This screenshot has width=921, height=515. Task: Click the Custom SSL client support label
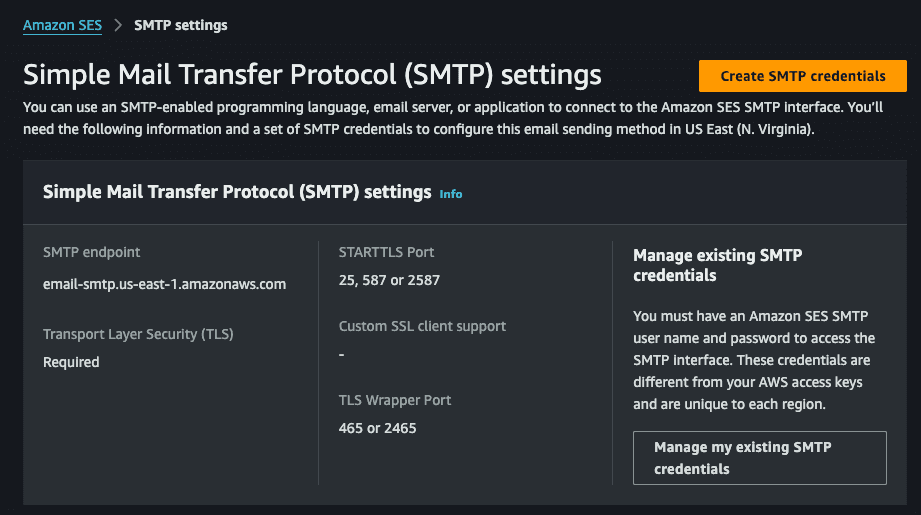pyautogui.click(x=422, y=326)
